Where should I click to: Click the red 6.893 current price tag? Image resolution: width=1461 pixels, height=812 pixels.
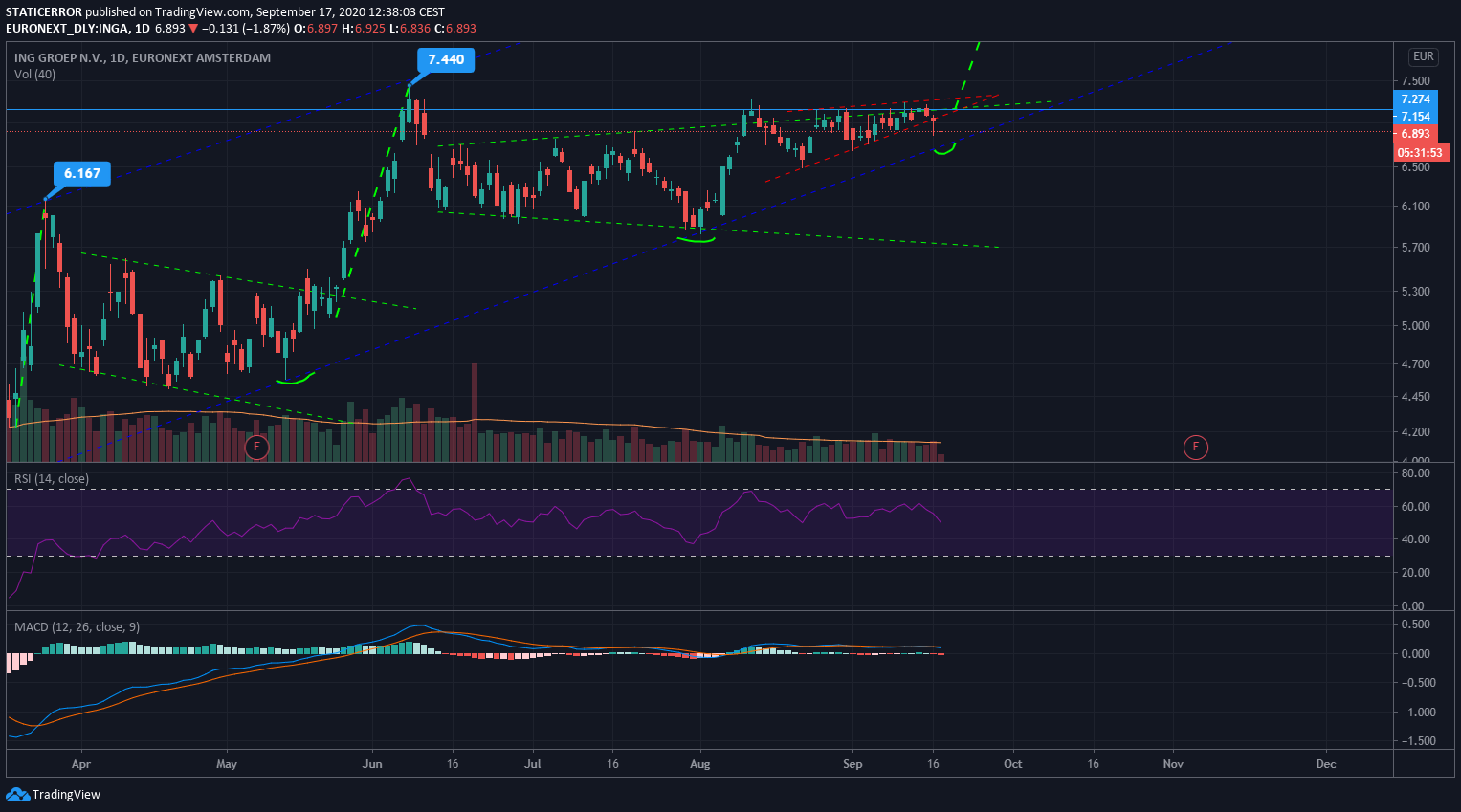coord(1415,134)
